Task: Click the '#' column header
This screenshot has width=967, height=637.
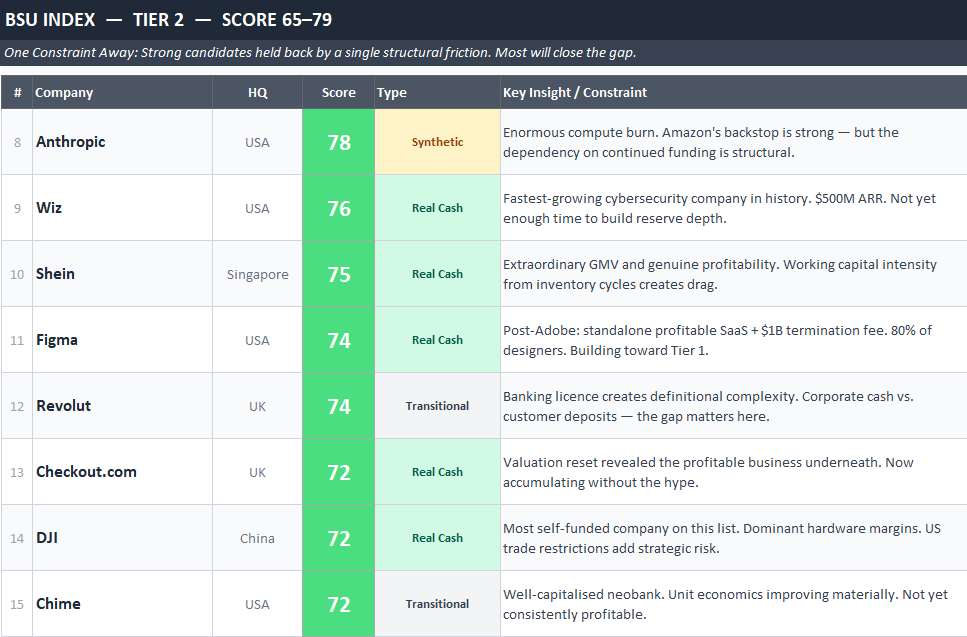Action: (17, 92)
